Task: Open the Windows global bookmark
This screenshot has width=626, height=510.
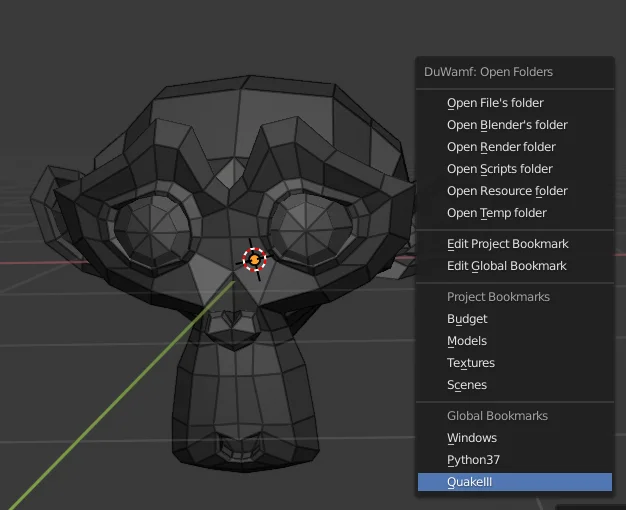Action: pyautogui.click(x=515, y=438)
